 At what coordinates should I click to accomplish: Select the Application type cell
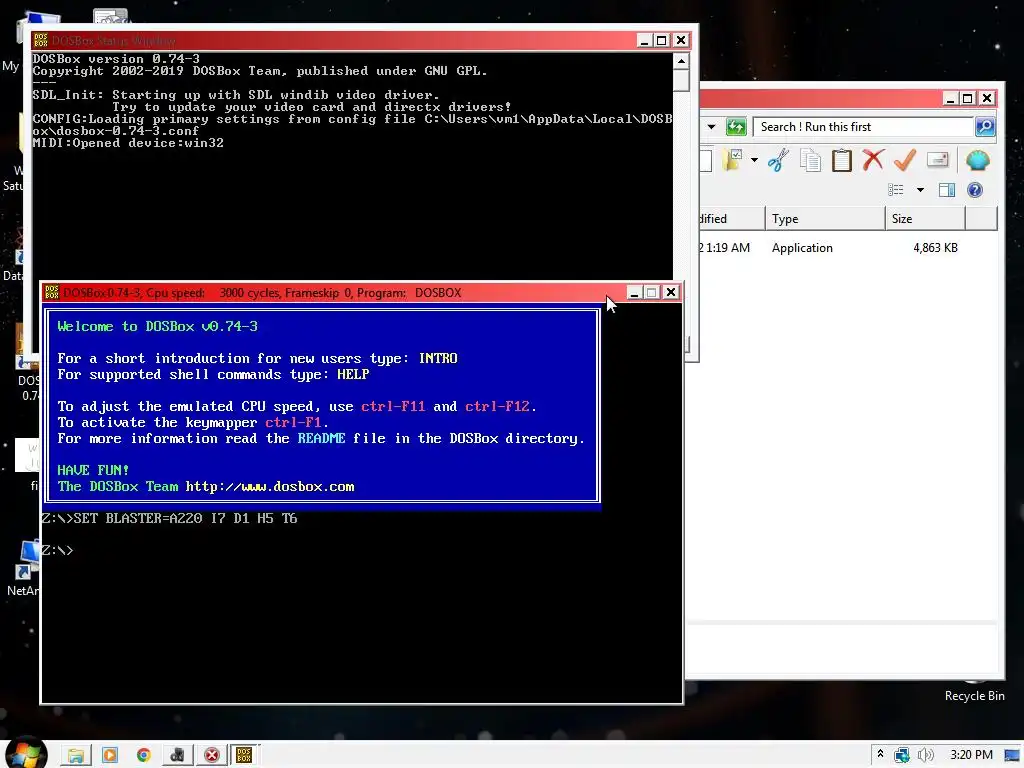tap(802, 248)
